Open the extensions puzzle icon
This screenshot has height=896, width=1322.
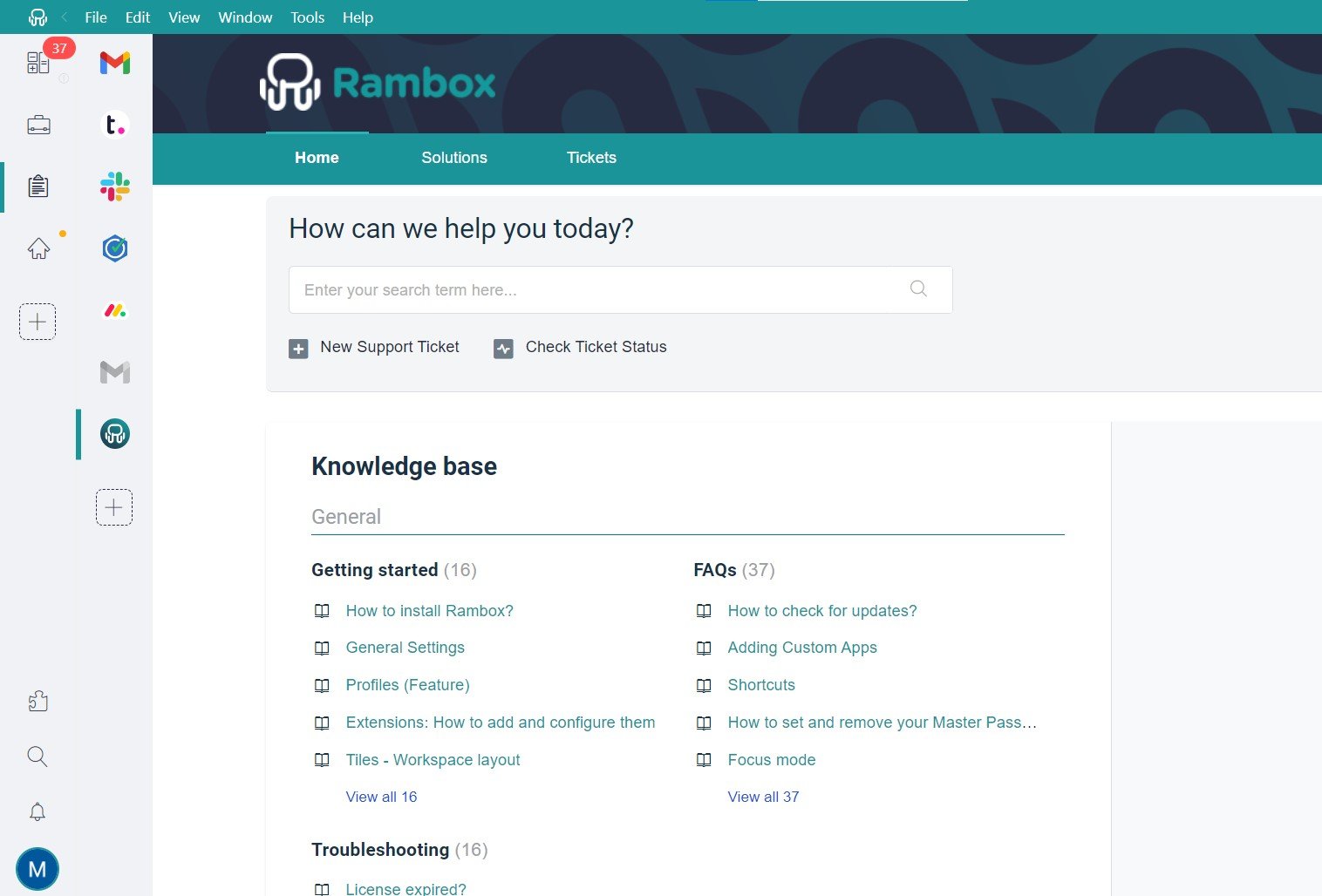pos(37,702)
